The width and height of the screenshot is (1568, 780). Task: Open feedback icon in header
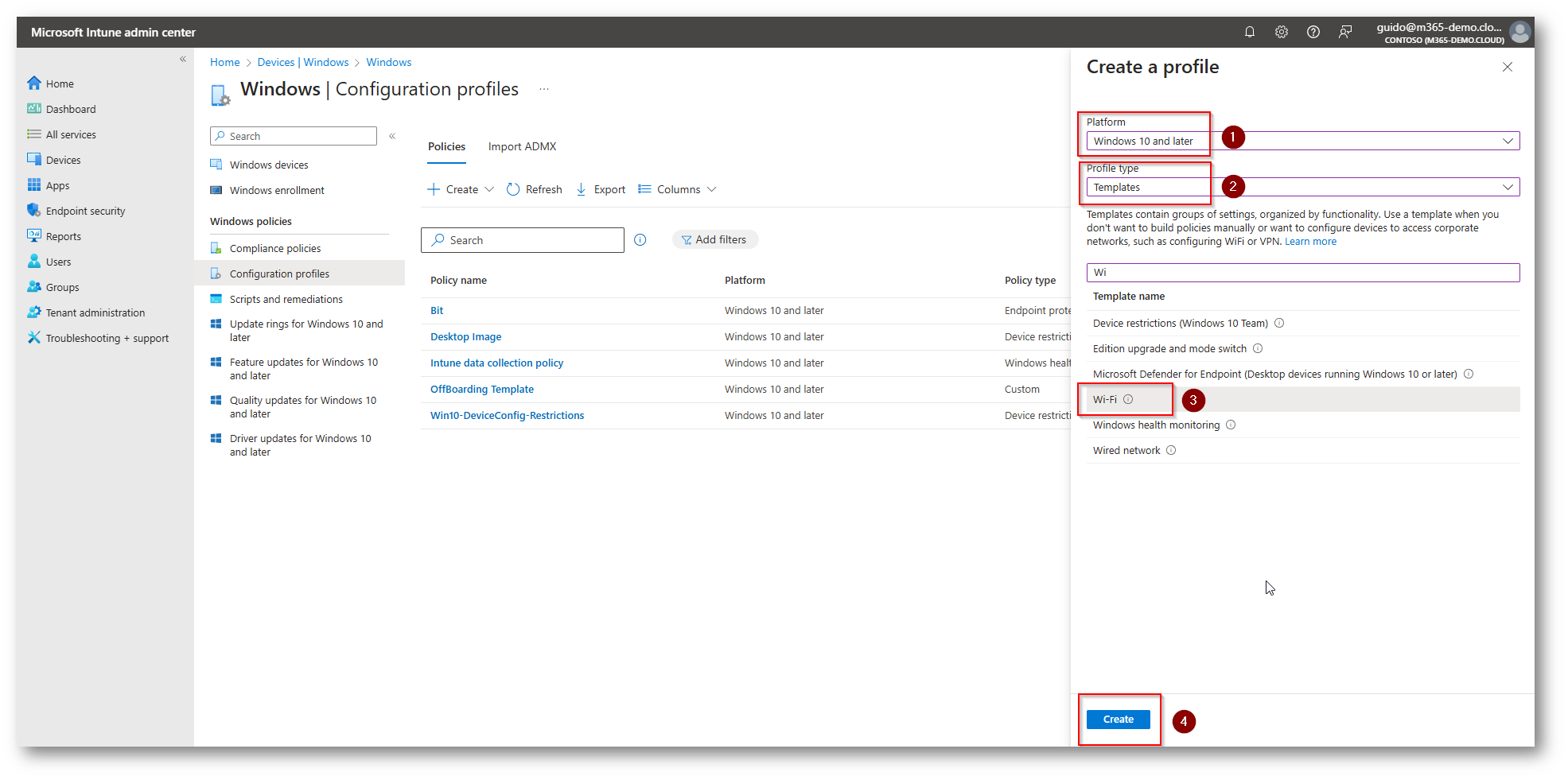(x=1345, y=32)
